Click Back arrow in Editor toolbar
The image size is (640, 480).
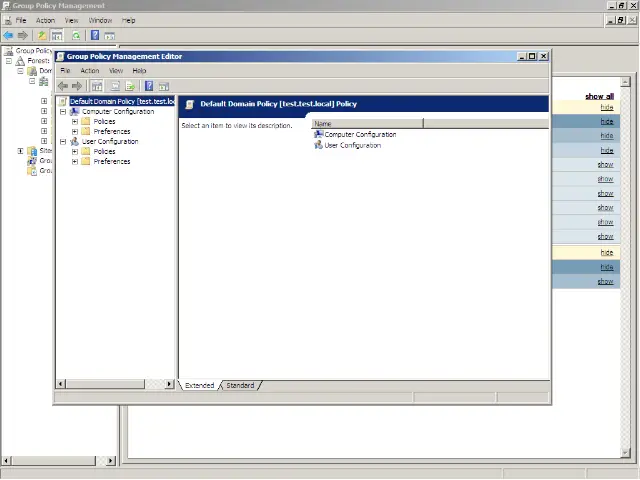point(62,86)
